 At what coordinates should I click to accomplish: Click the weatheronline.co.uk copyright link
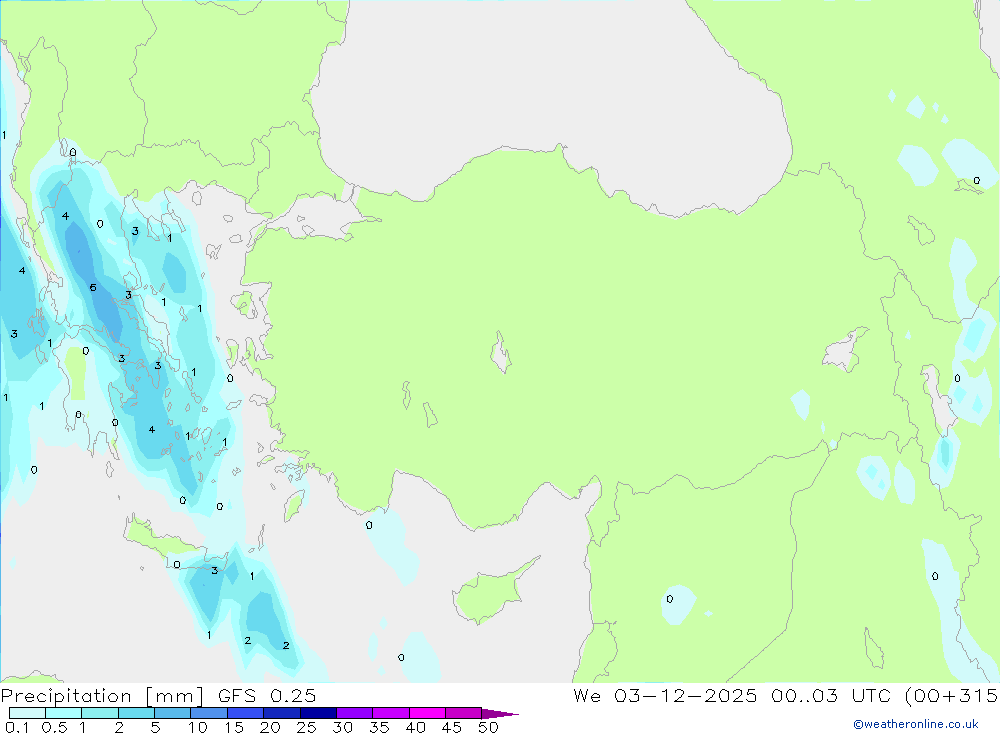pyautogui.click(x=916, y=724)
